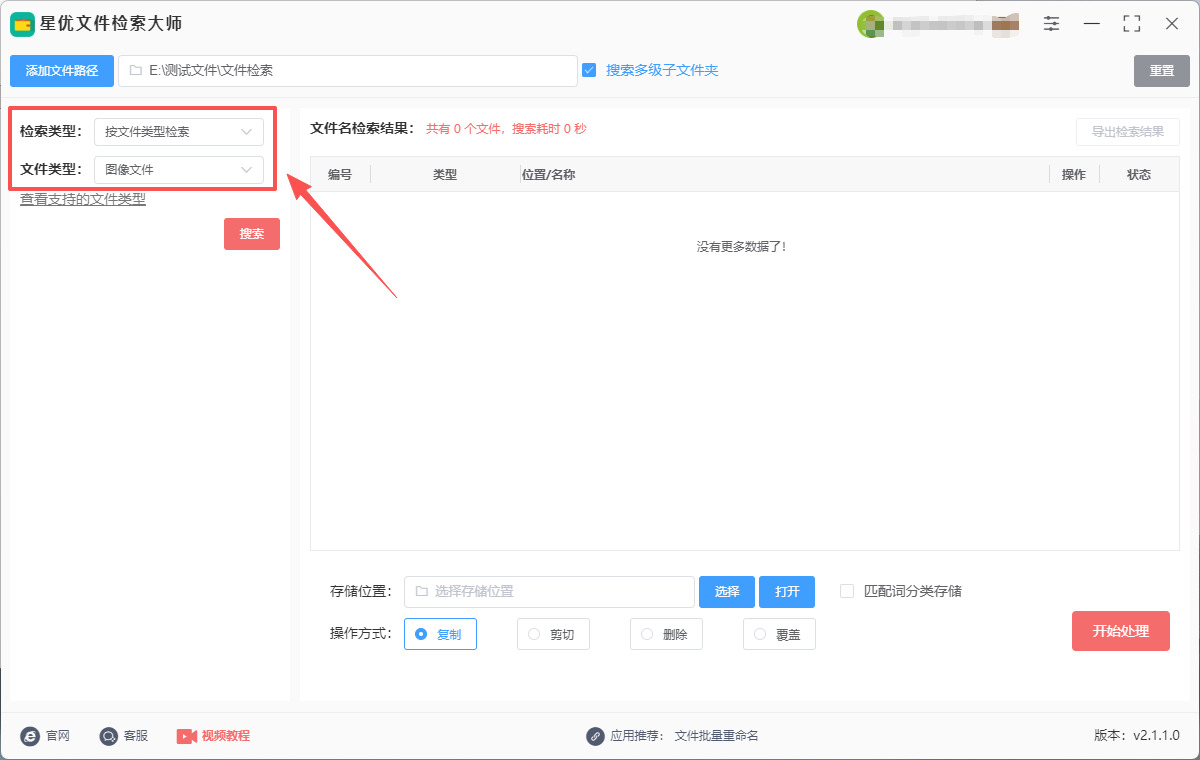
Task: Click the 操作 column header
Action: tap(1074, 174)
